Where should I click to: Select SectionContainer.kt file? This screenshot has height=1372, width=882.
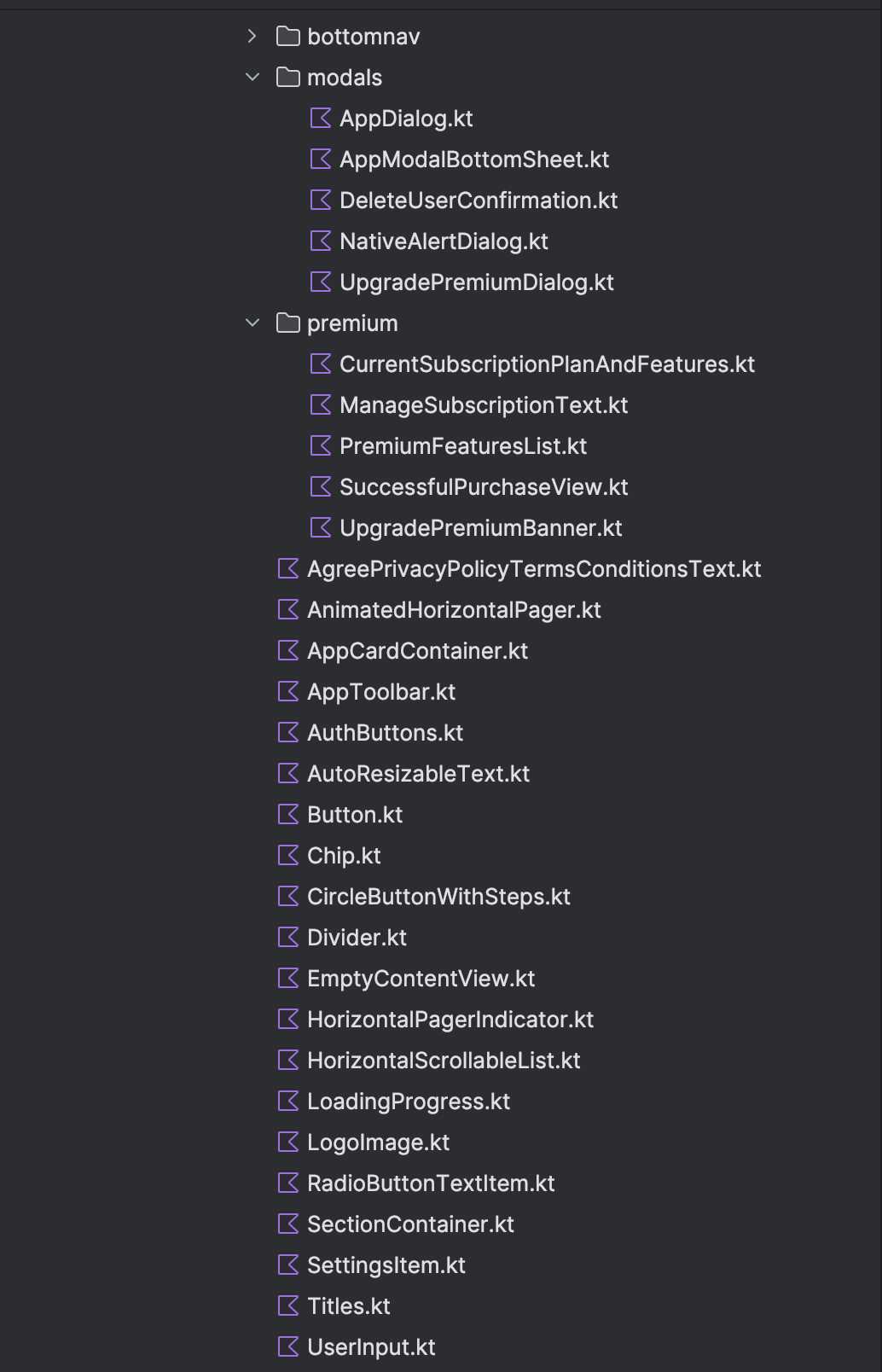coord(410,1224)
